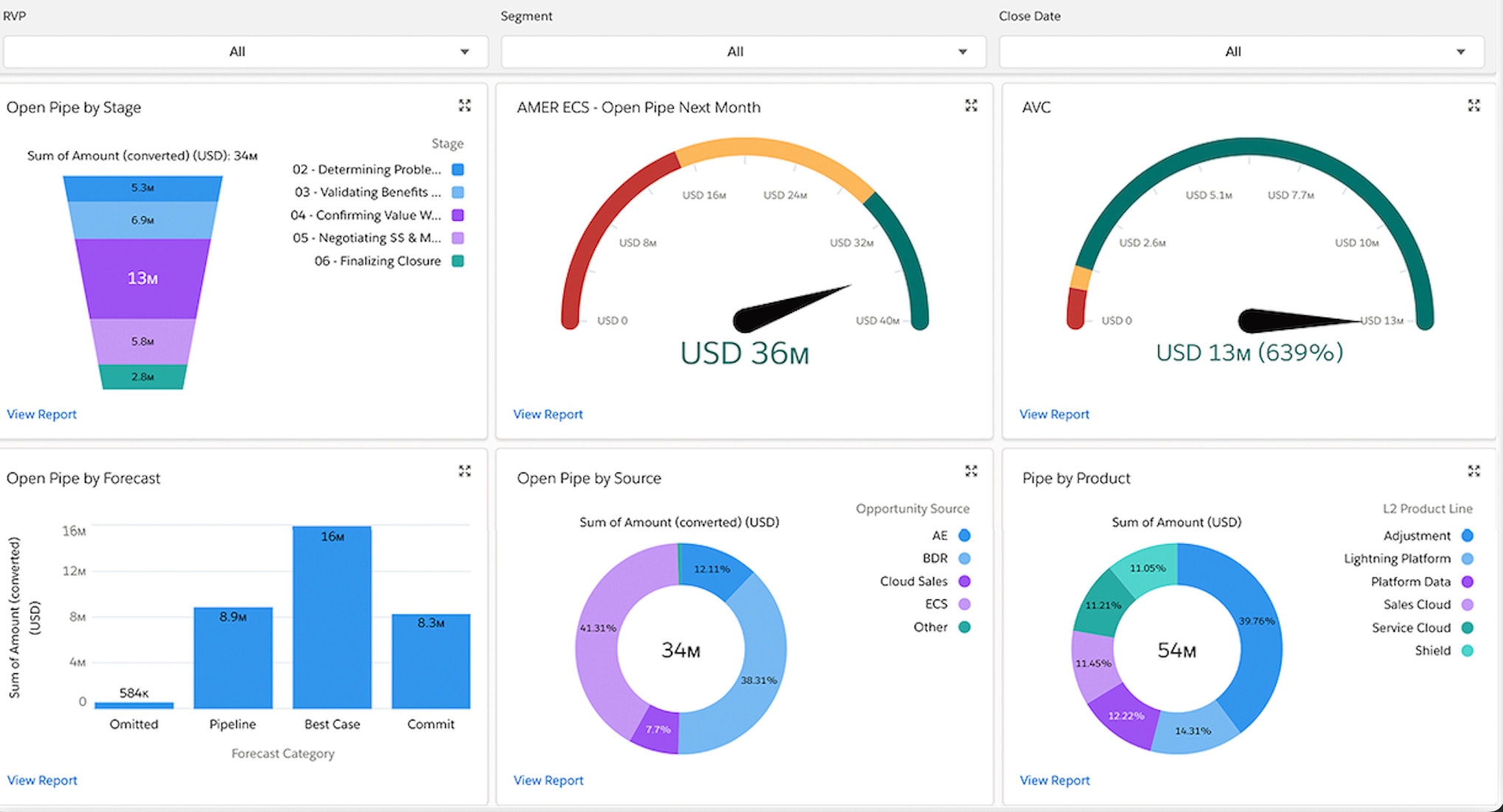Click View Report under Open Pipe by Forecast
Viewport: 1503px width, 812px height.
tap(42, 780)
